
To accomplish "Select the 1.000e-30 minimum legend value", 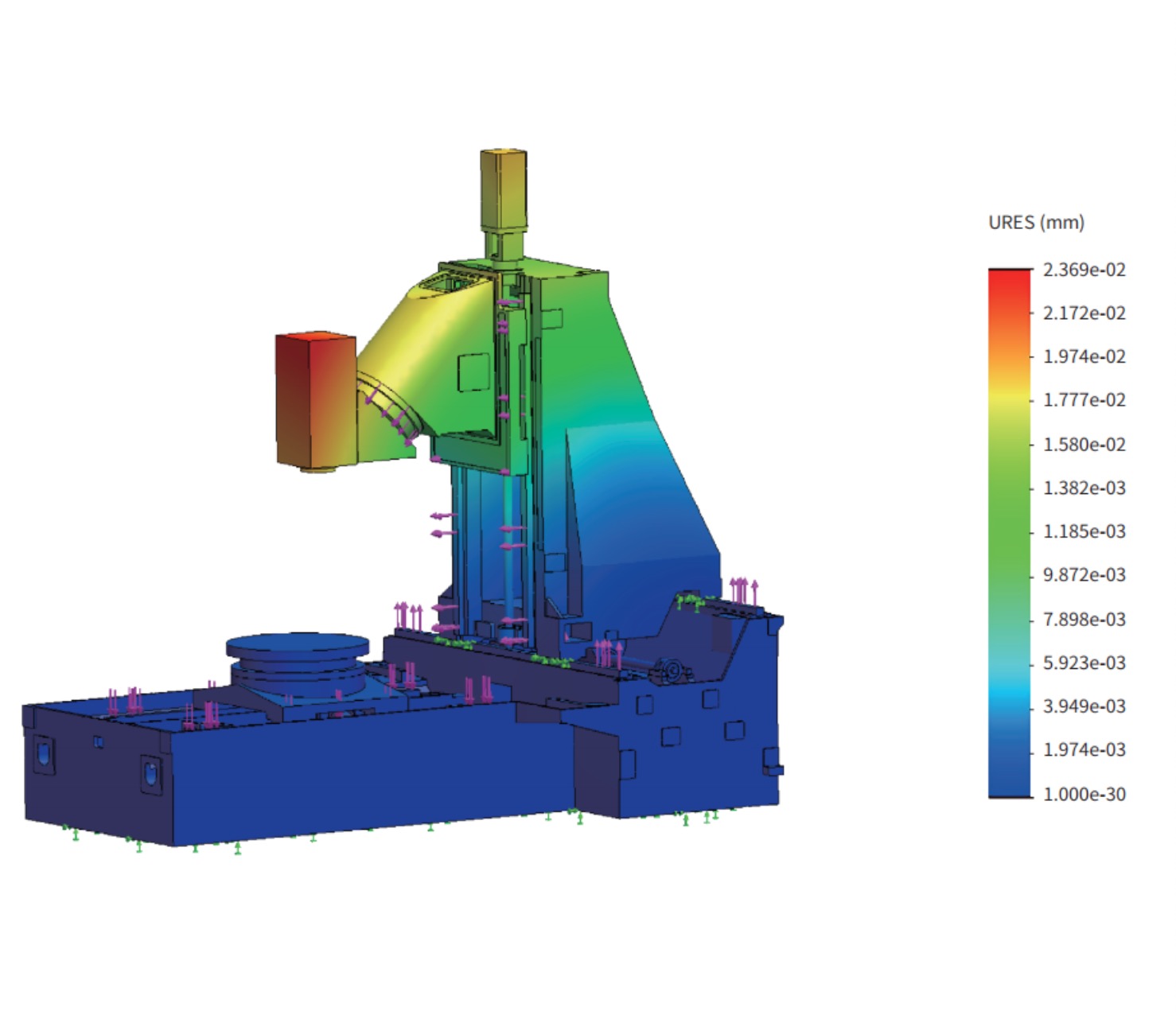I will 1084,794.
